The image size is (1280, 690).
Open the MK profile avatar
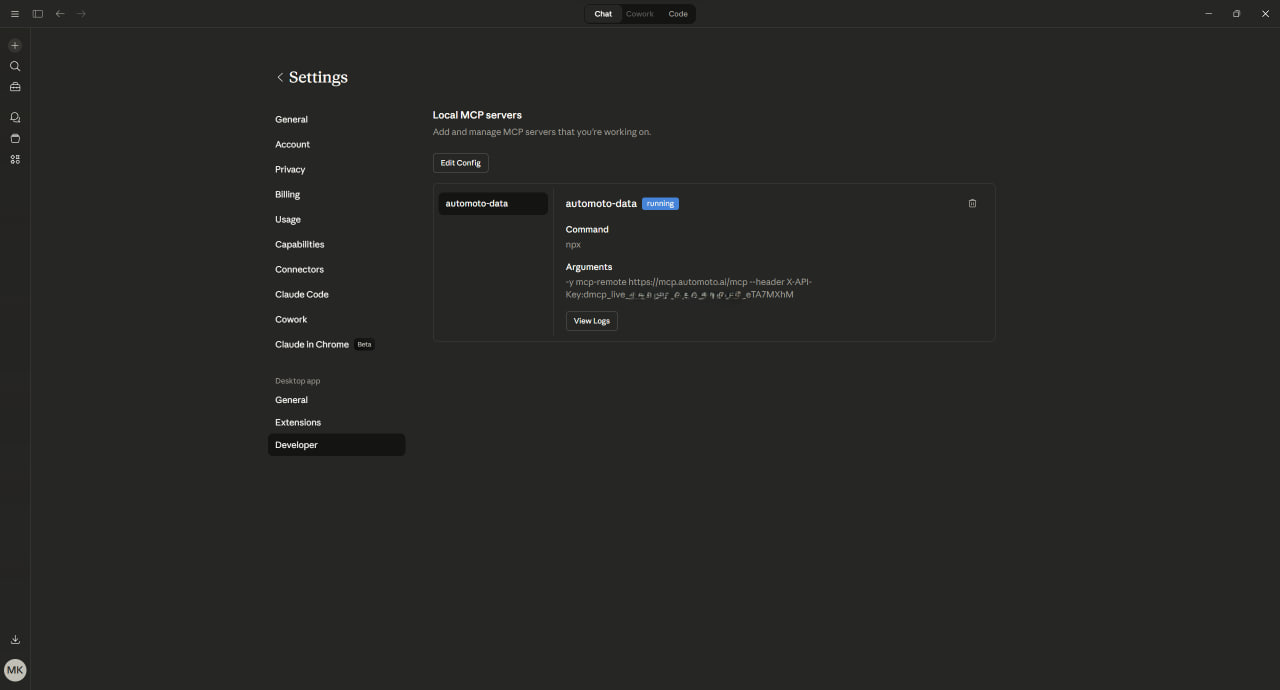pyautogui.click(x=15, y=670)
